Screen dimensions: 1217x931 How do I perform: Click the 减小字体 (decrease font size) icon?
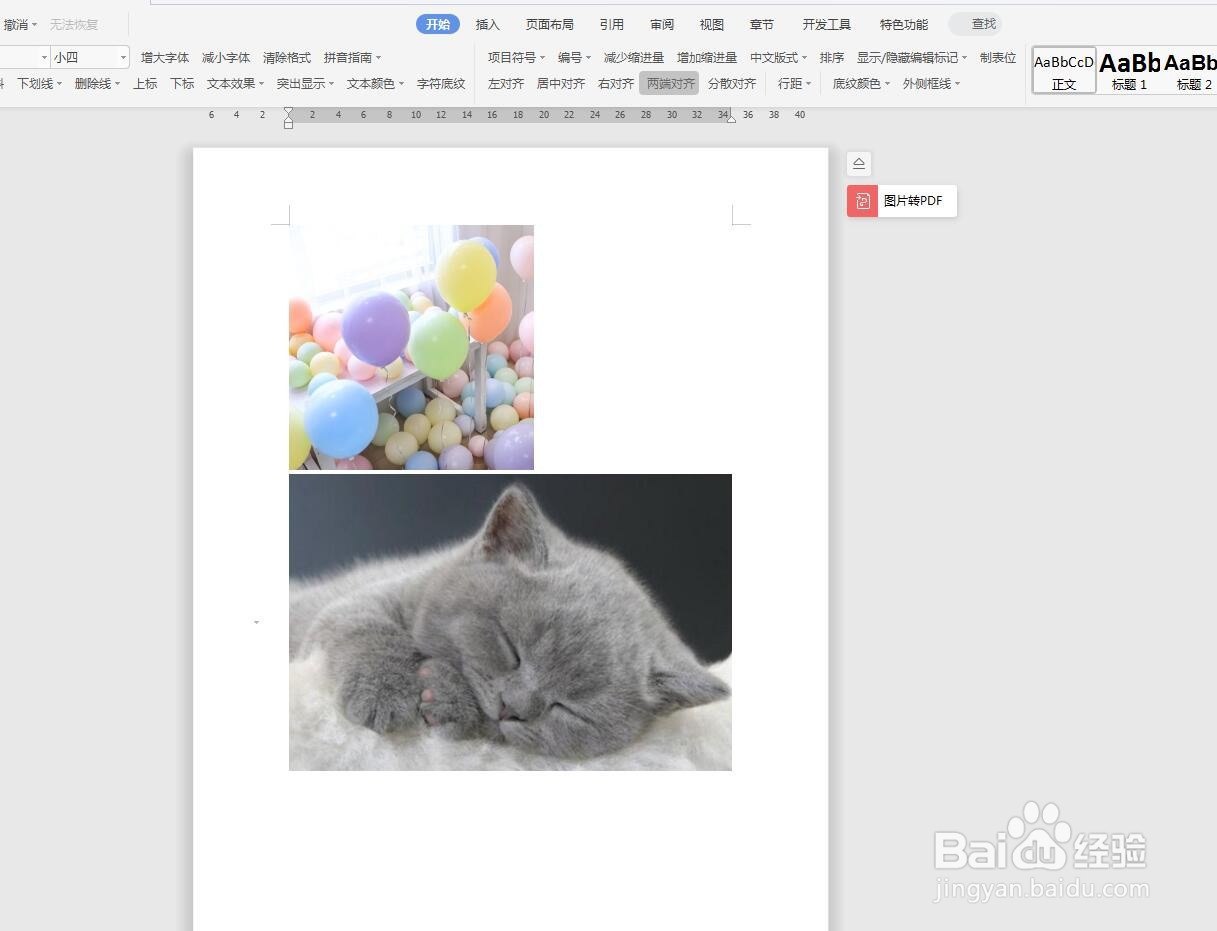click(226, 57)
